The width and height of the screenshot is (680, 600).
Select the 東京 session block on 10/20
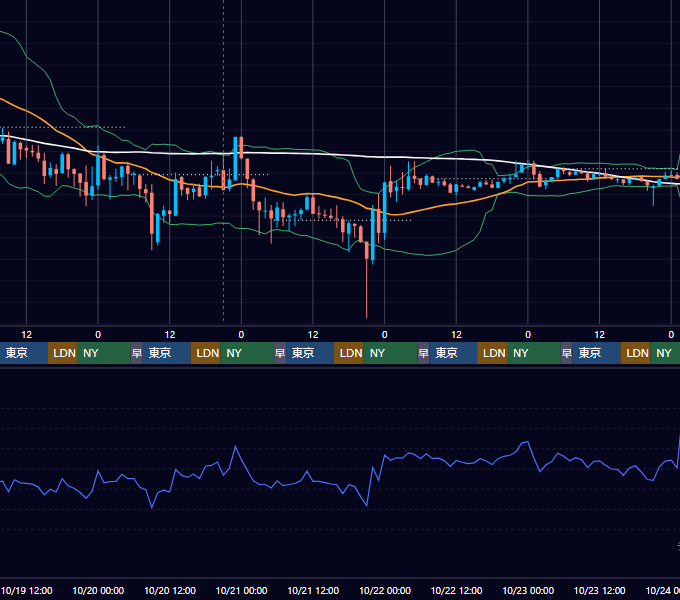[167, 353]
